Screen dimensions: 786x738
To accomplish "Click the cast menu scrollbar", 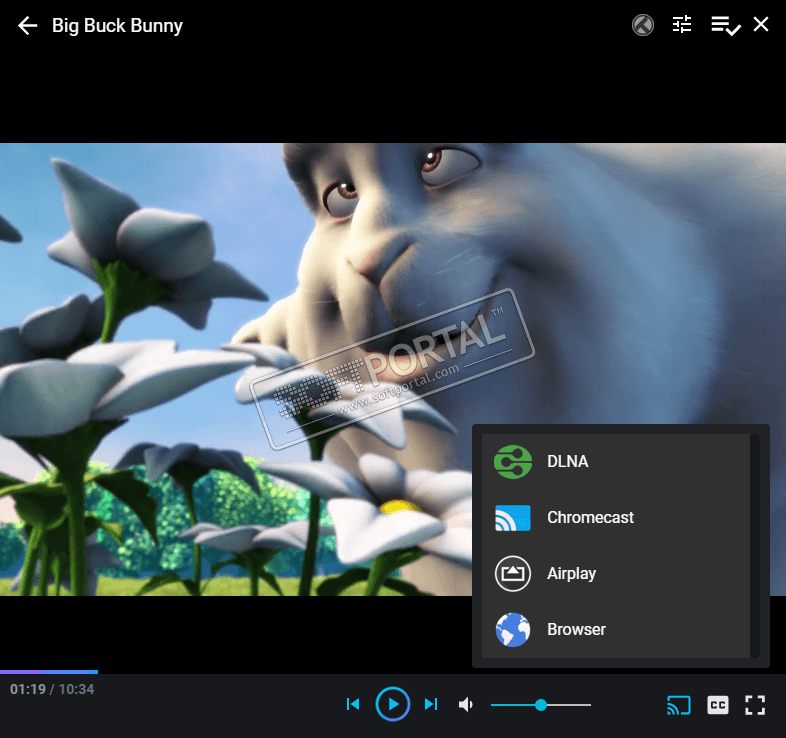I will click(755, 546).
